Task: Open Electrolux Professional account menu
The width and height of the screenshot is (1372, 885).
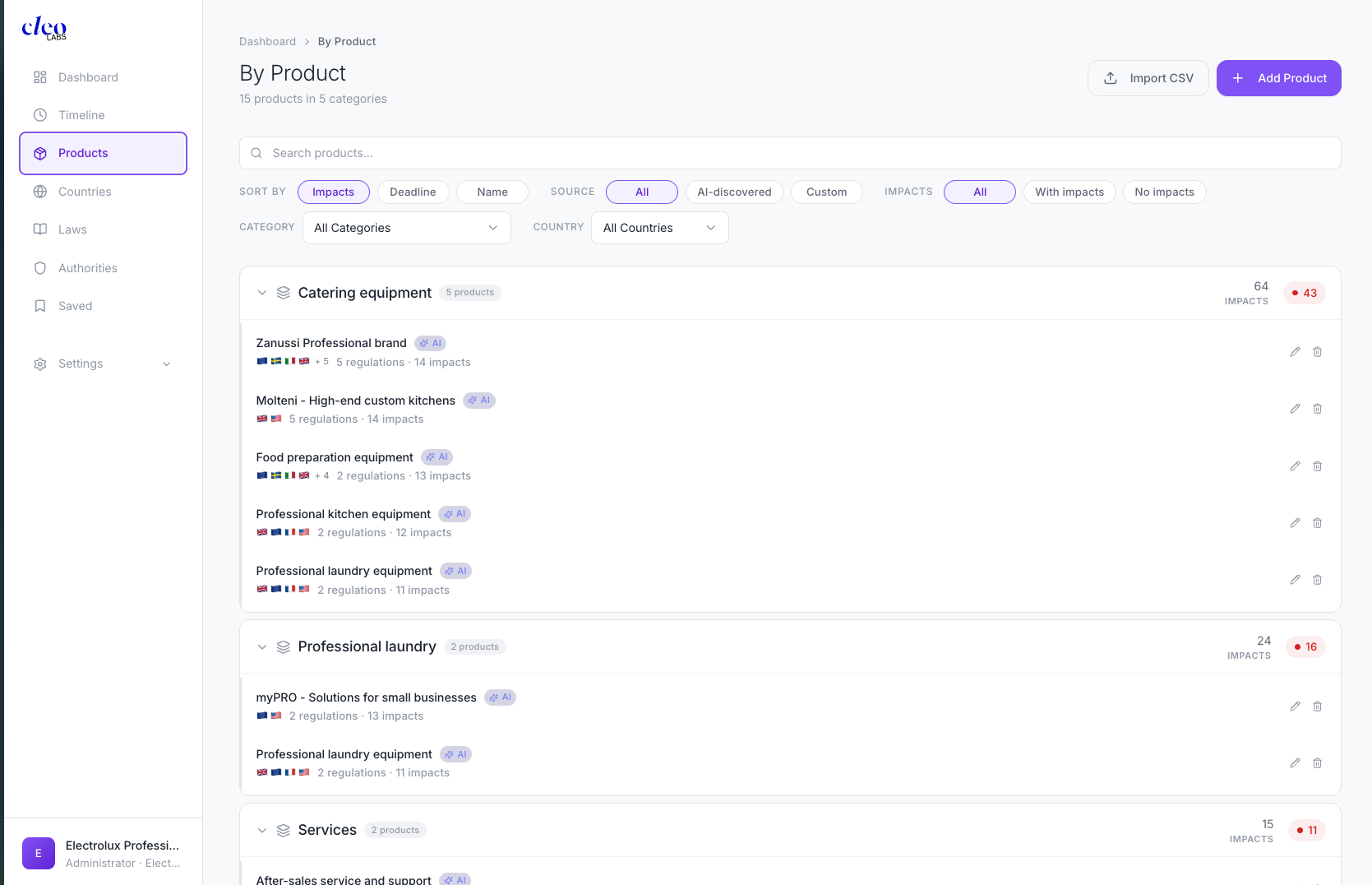Action: pos(104,854)
